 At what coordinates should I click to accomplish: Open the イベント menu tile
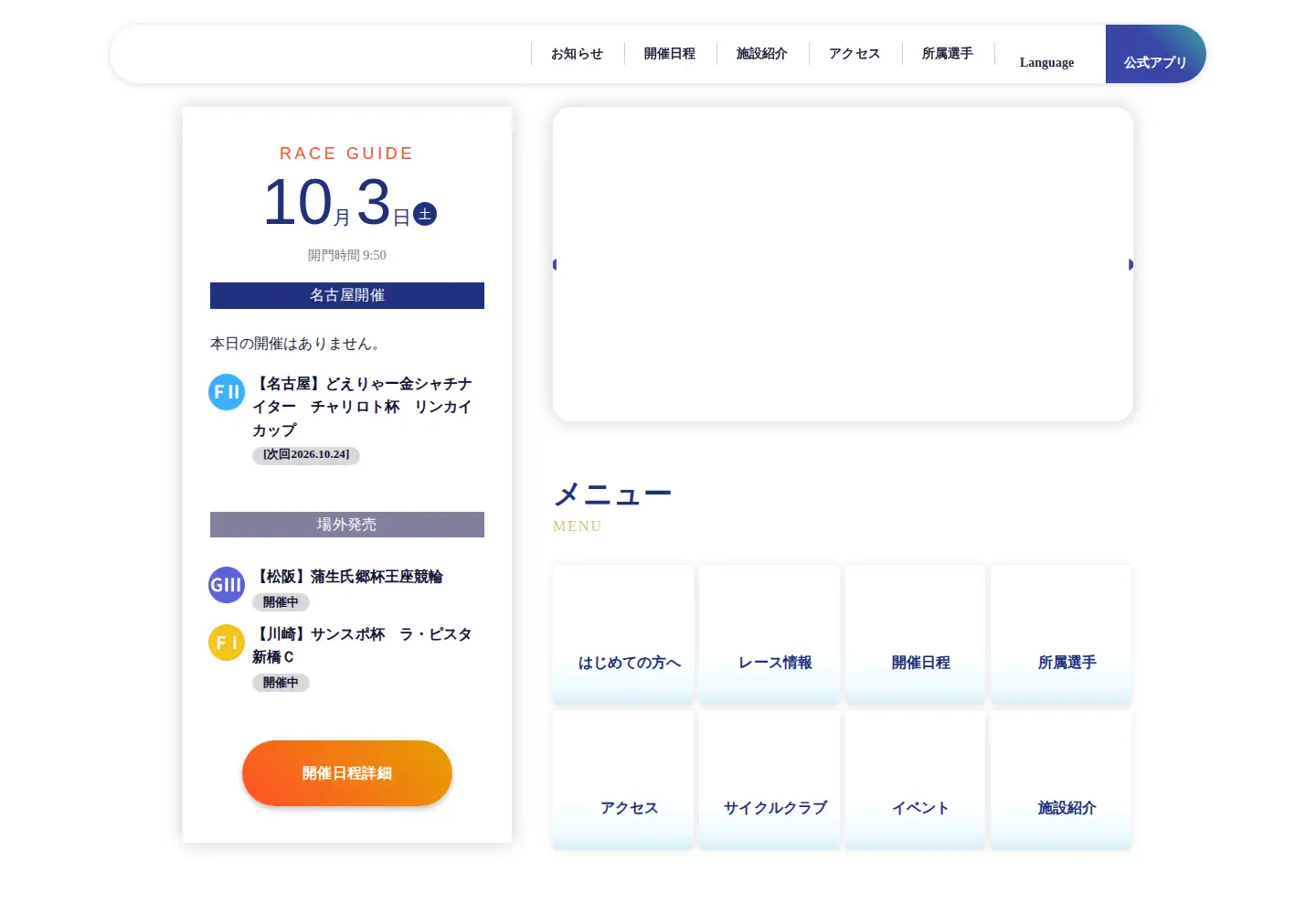tap(916, 780)
